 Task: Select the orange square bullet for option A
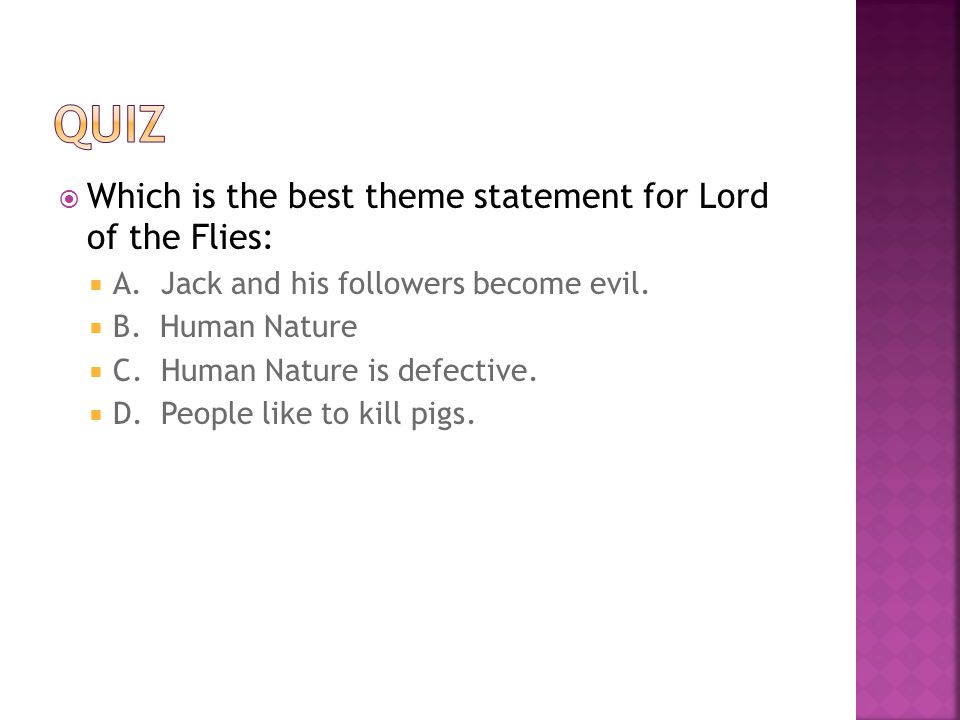pyautogui.click(x=96, y=285)
